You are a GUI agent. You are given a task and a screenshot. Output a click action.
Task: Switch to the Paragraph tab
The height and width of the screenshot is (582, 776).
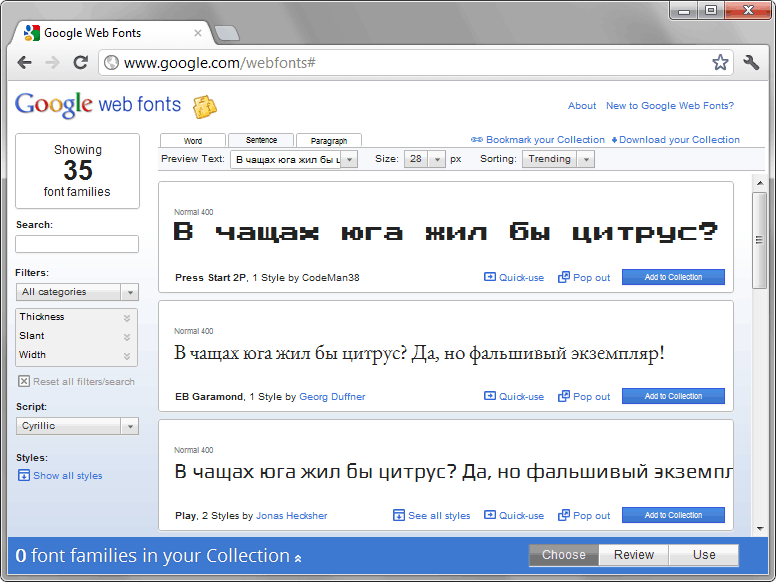pyautogui.click(x=329, y=141)
